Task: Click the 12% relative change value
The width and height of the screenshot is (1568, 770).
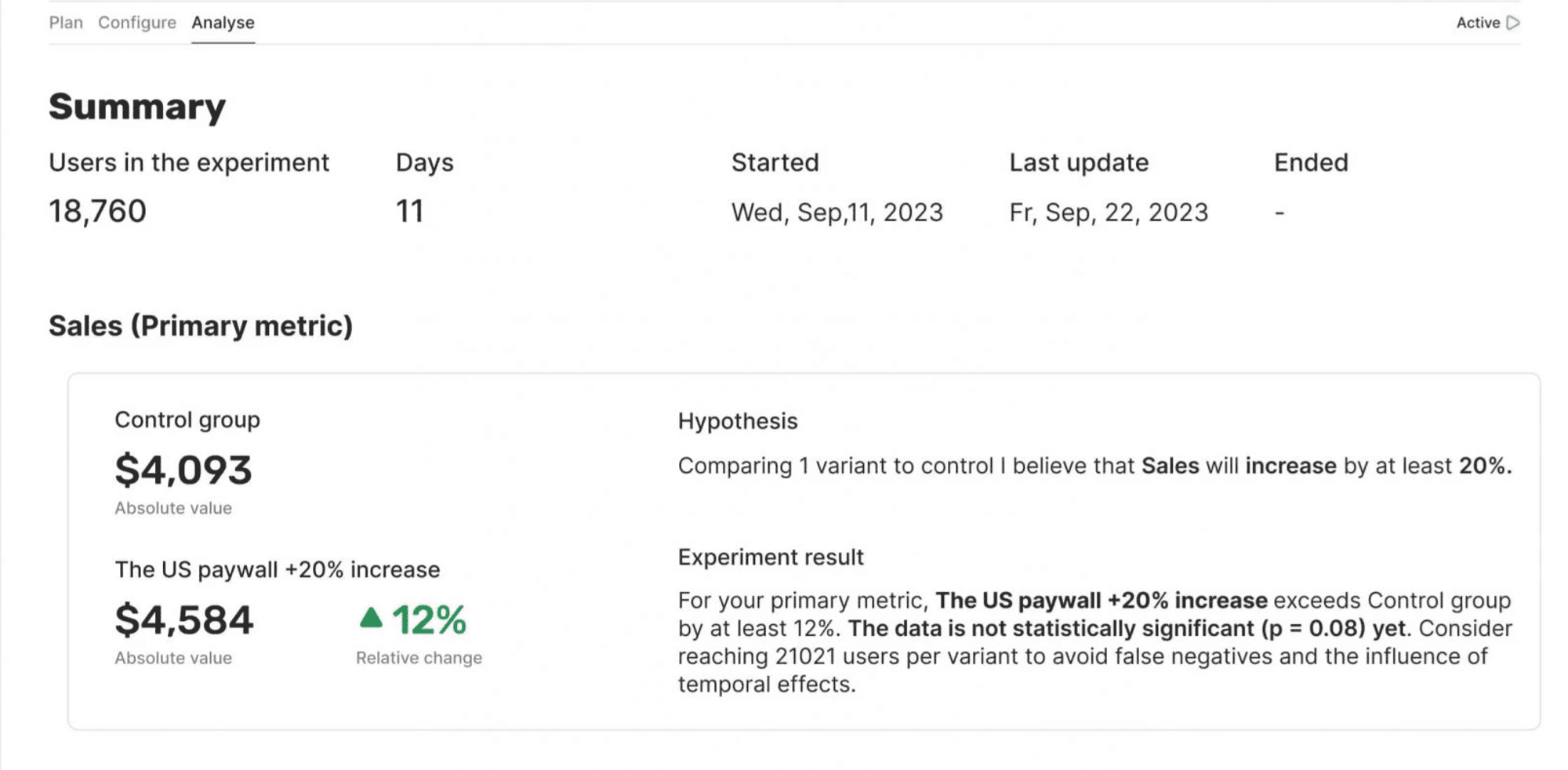Action: click(x=429, y=619)
